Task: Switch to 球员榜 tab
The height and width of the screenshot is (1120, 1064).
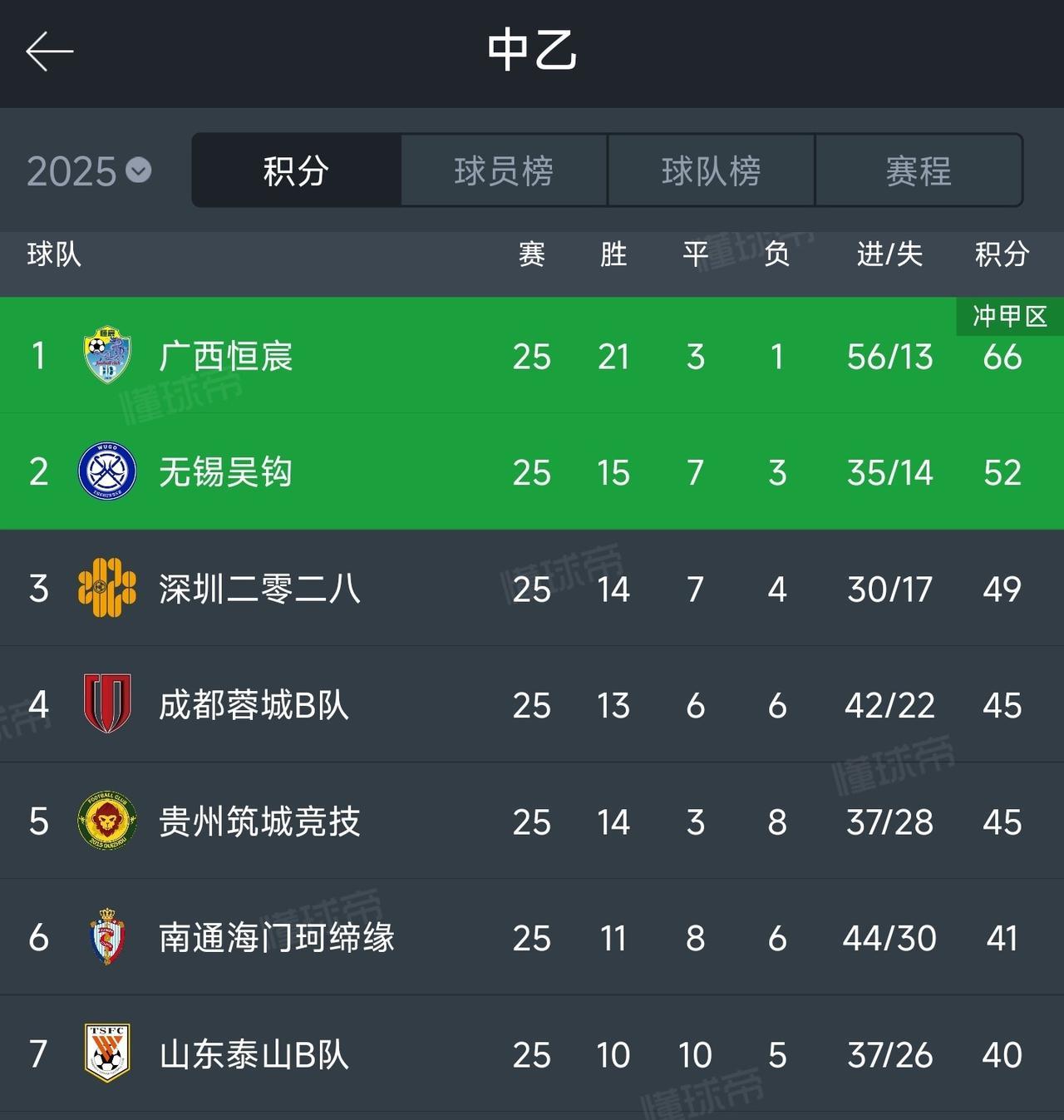Action: pyautogui.click(x=504, y=170)
